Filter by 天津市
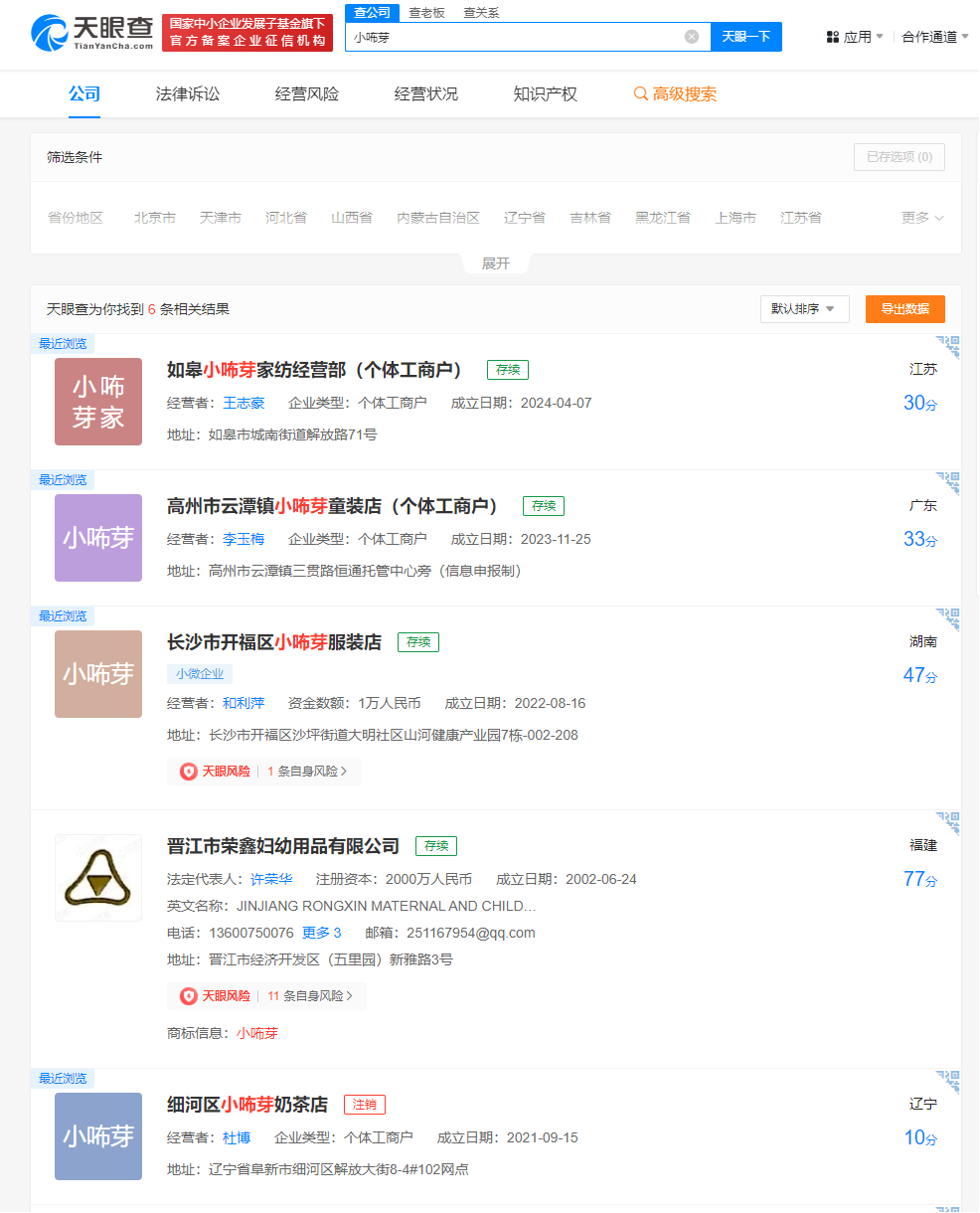Viewport: 980px width, 1213px height. 221,218
